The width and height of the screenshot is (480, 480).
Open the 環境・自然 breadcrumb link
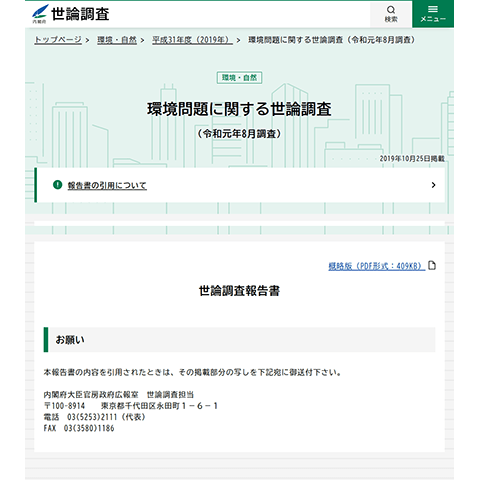117,40
